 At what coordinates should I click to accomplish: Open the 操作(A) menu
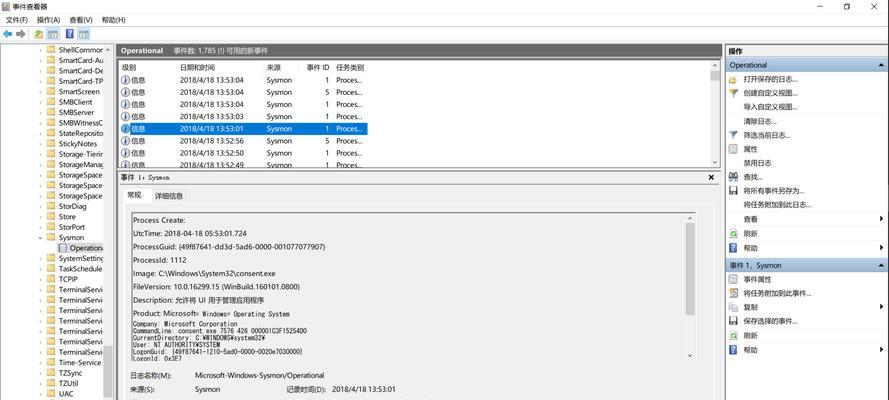pyautogui.click(x=48, y=20)
